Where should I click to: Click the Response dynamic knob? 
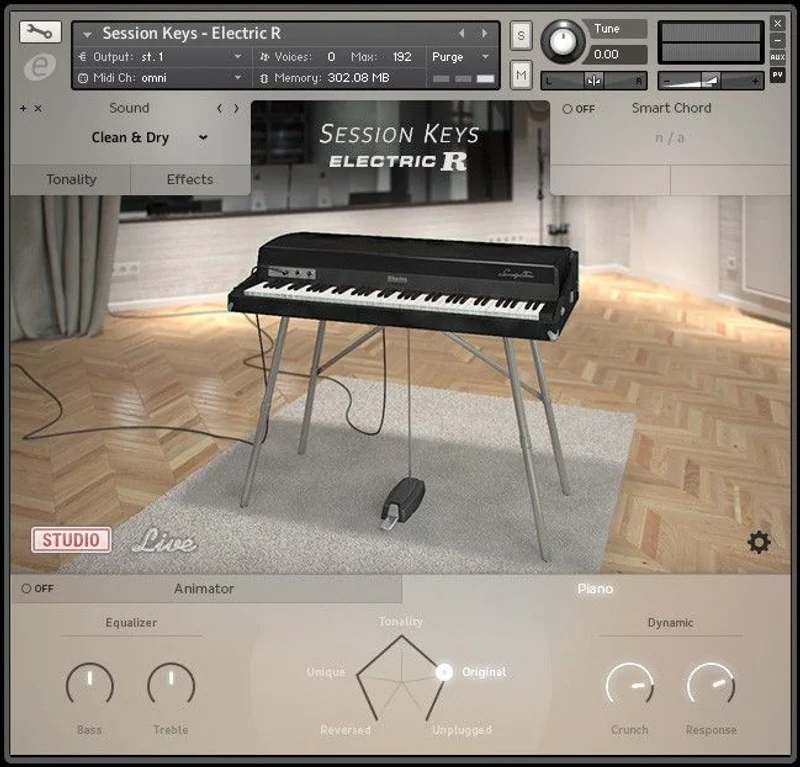pos(711,685)
